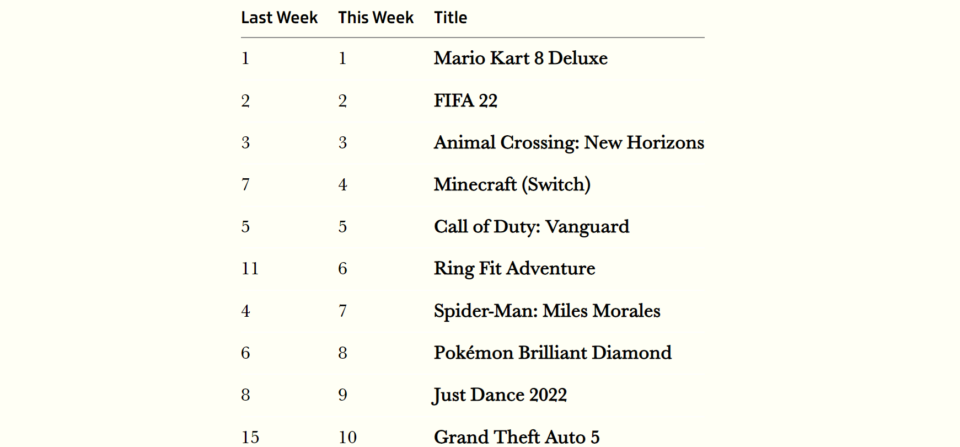Click the This Week column header

pyautogui.click(x=376, y=18)
